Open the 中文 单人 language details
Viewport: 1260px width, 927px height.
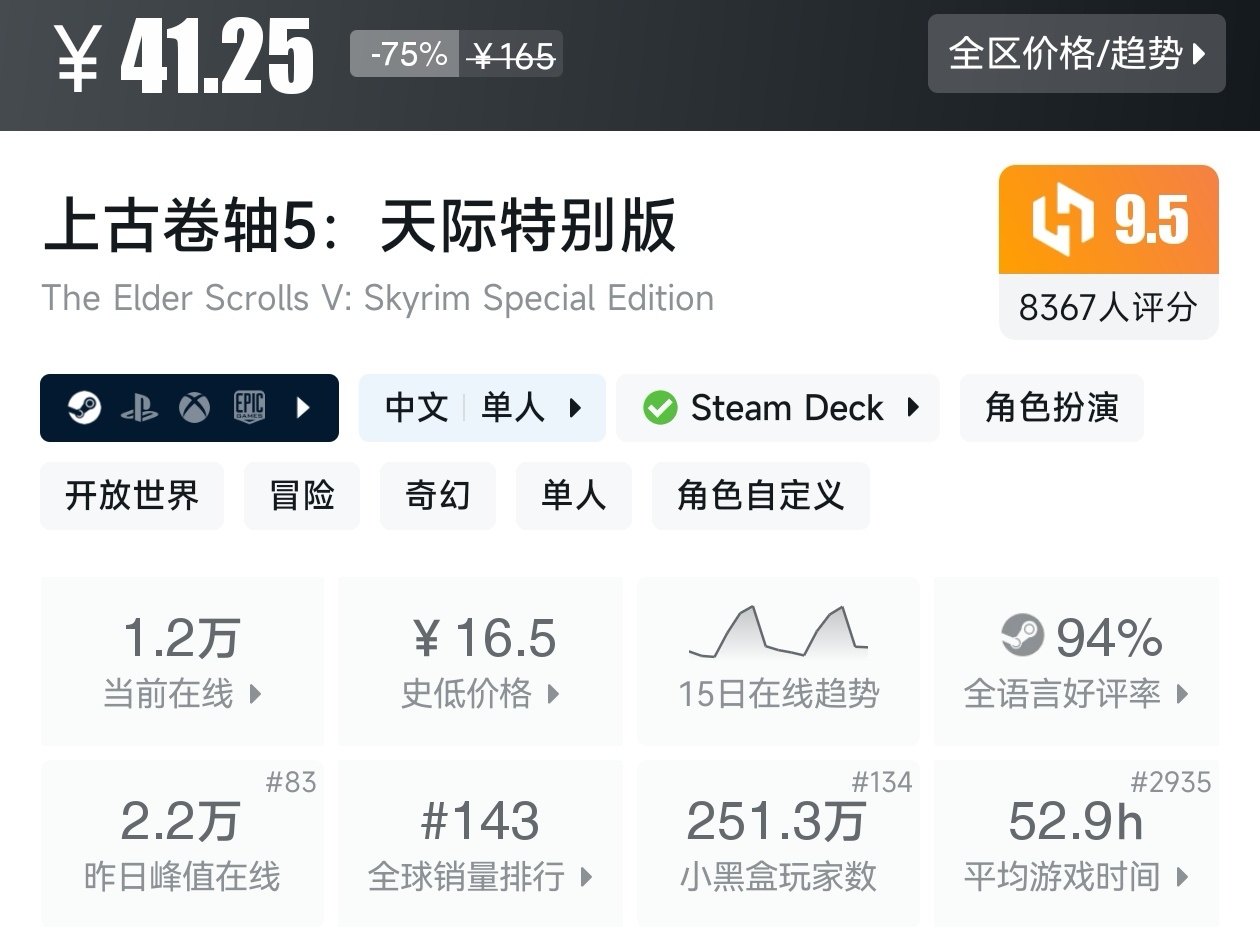482,408
